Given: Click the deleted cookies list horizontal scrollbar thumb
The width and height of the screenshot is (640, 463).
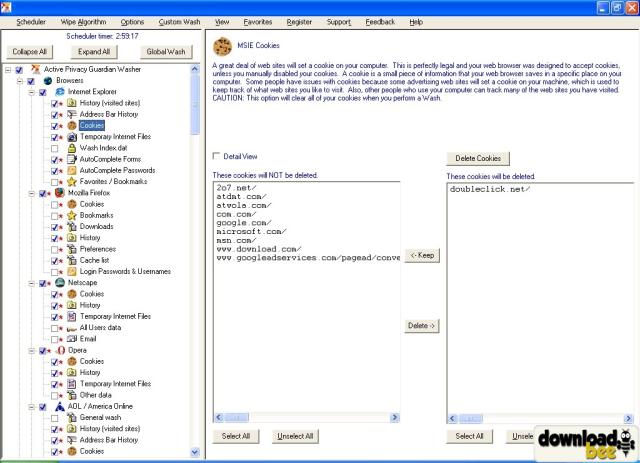Looking at the screenshot, I should coord(470,418).
